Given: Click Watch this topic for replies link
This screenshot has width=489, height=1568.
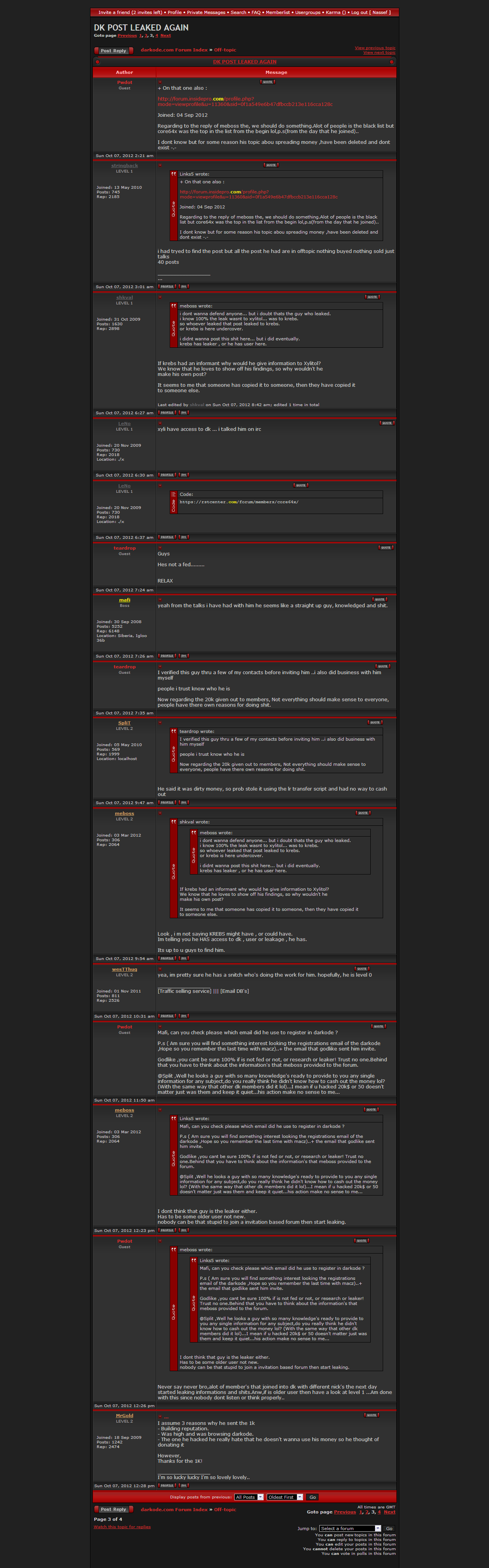Looking at the screenshot, I should pos(122,1527).
